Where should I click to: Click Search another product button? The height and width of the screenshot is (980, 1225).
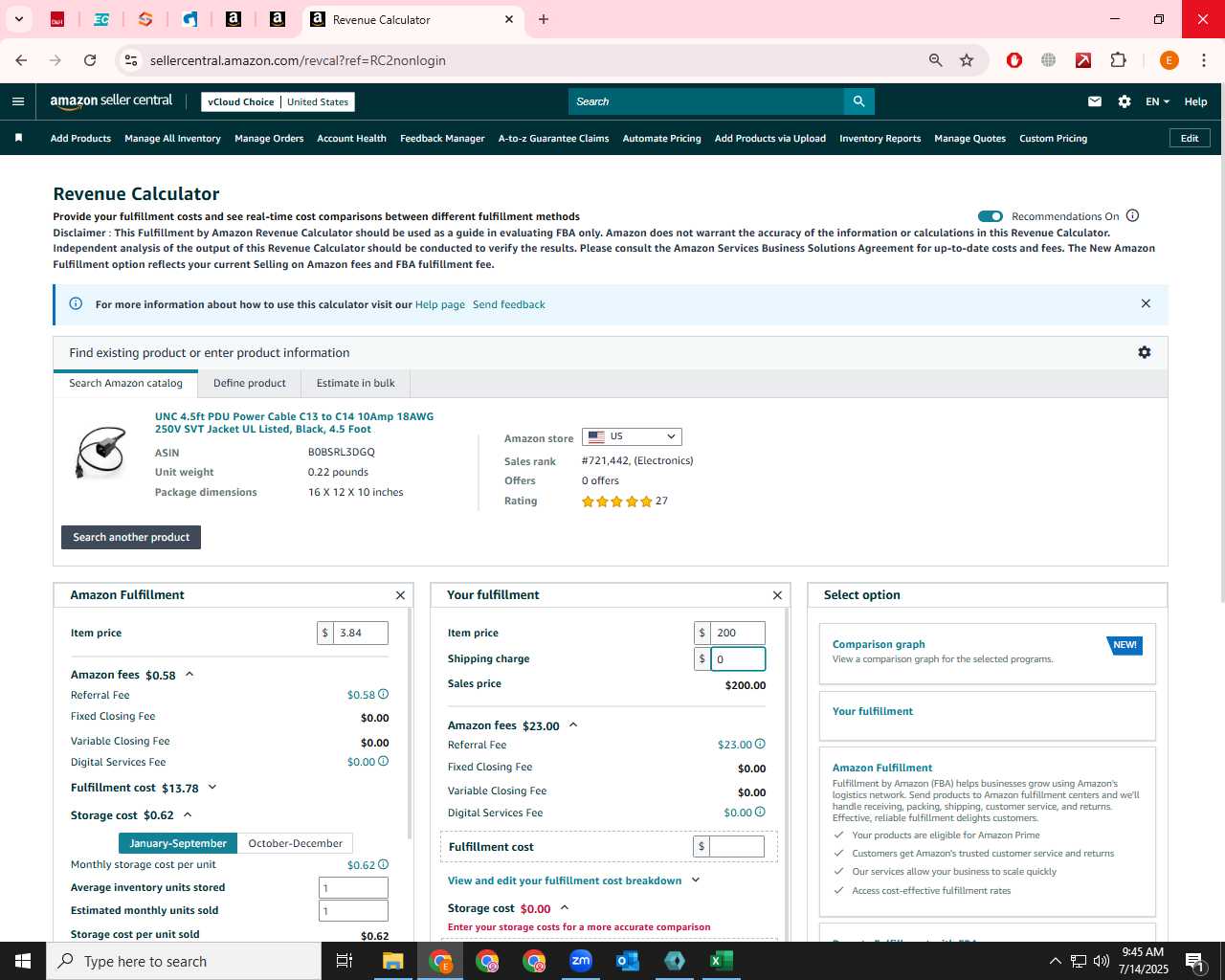point(131,537)
